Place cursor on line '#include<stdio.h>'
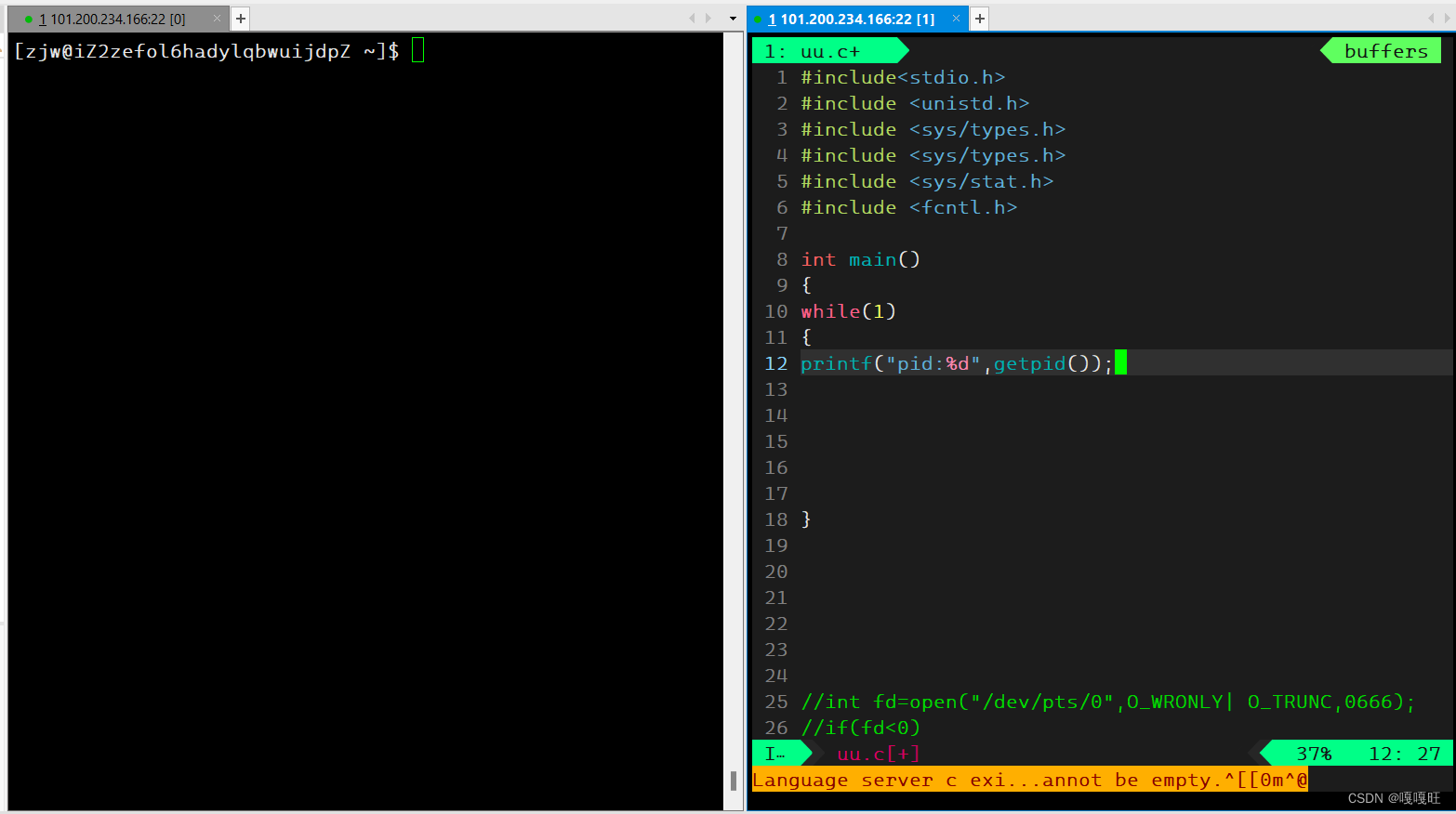This screenshot has width=1456, height=814. click(903, 77)
